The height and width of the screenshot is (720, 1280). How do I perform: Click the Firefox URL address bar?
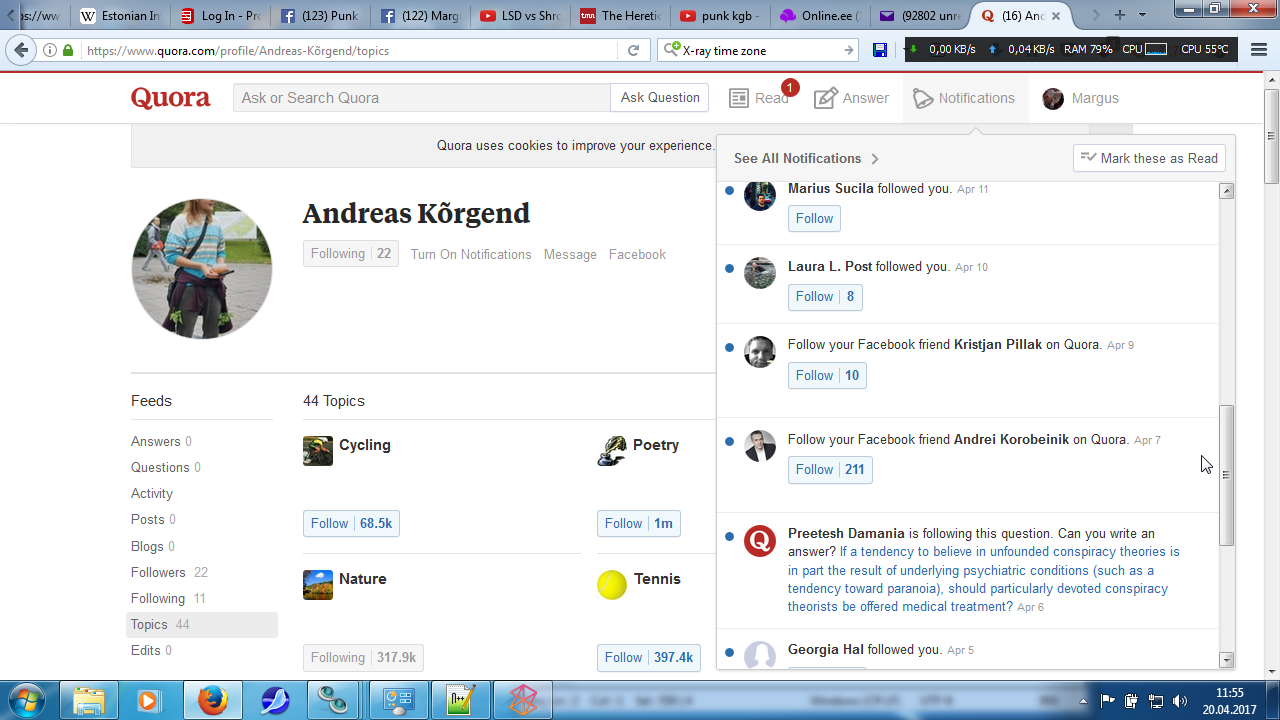[349, 50]
